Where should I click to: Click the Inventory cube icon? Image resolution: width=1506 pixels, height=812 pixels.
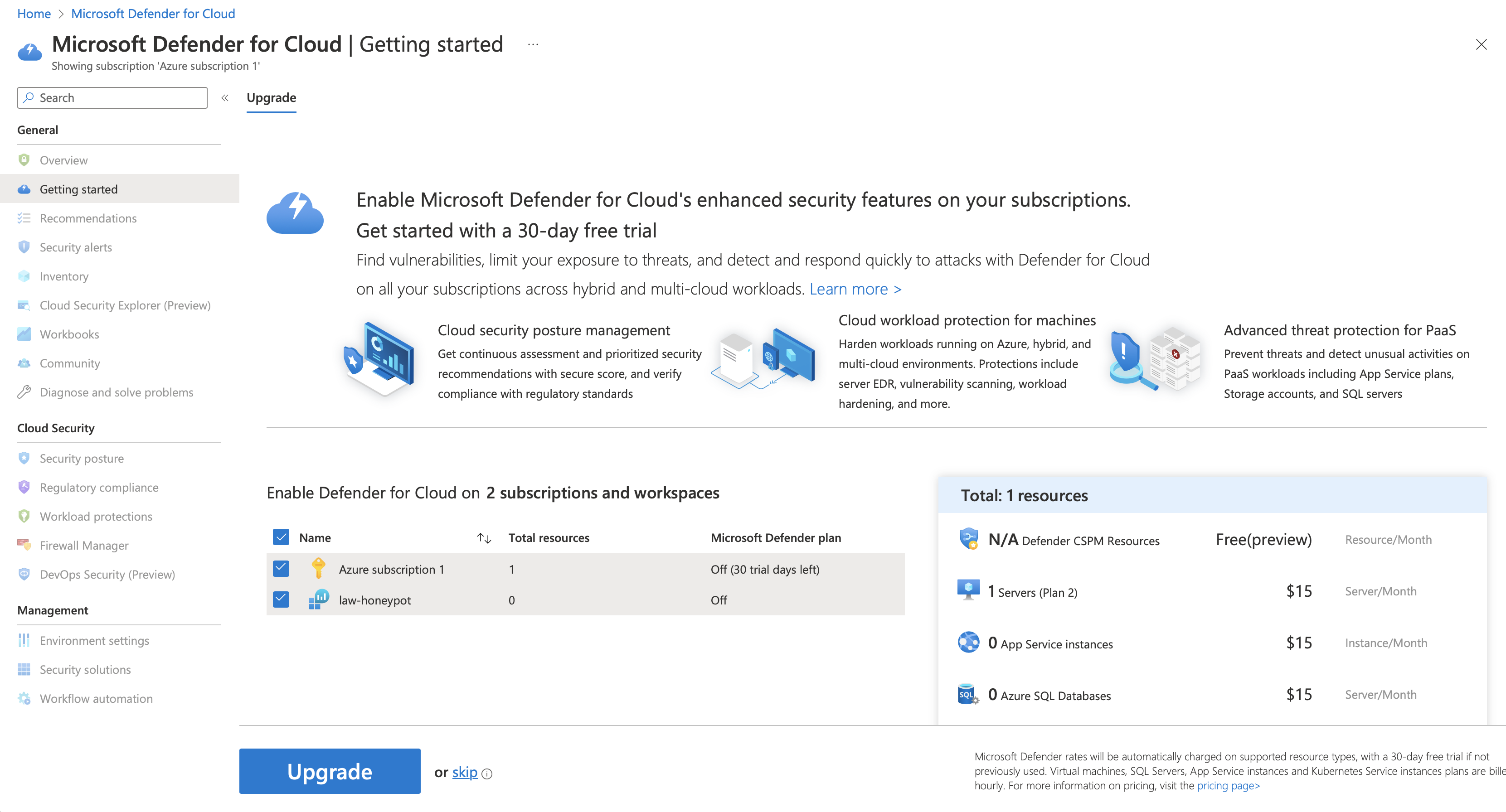[x=24, y=276]
